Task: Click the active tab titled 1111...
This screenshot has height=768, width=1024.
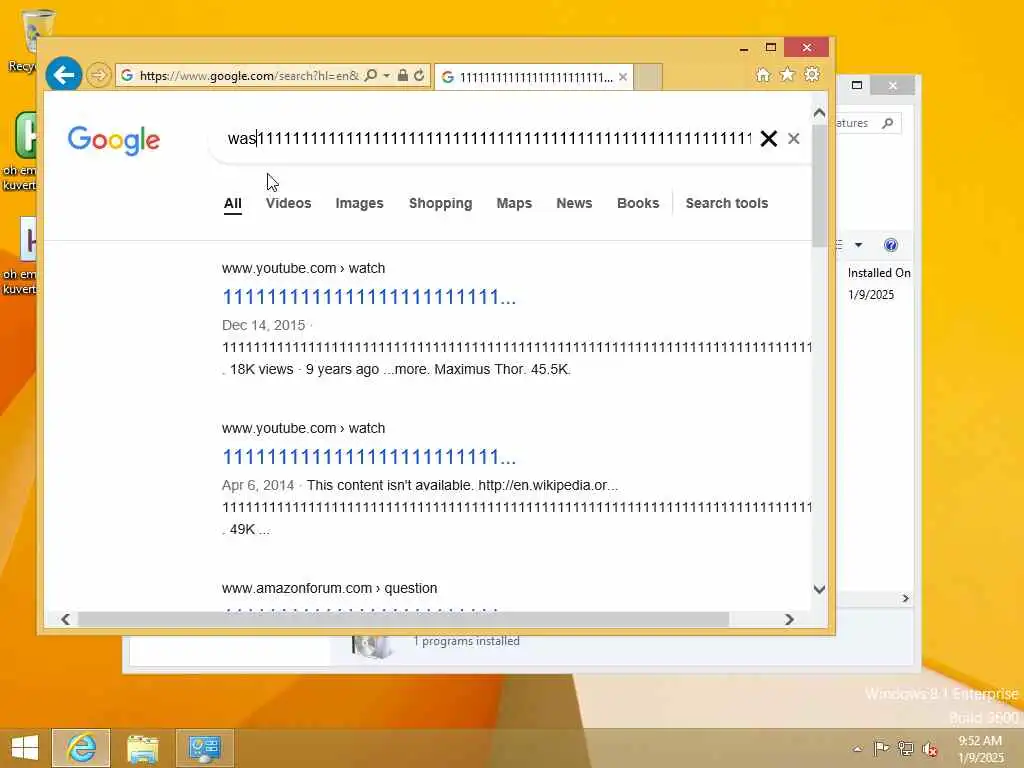Action: 534,77
